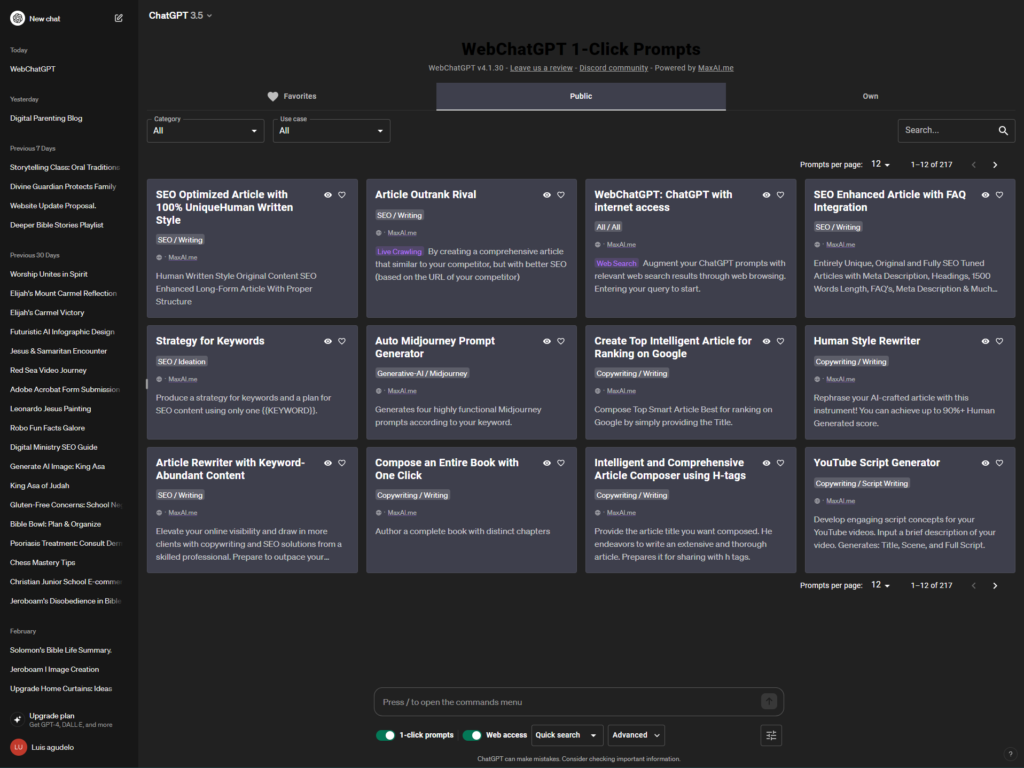
Task: Click the send message arrow button
Action: pyautogui.click(x=768, y=702)
